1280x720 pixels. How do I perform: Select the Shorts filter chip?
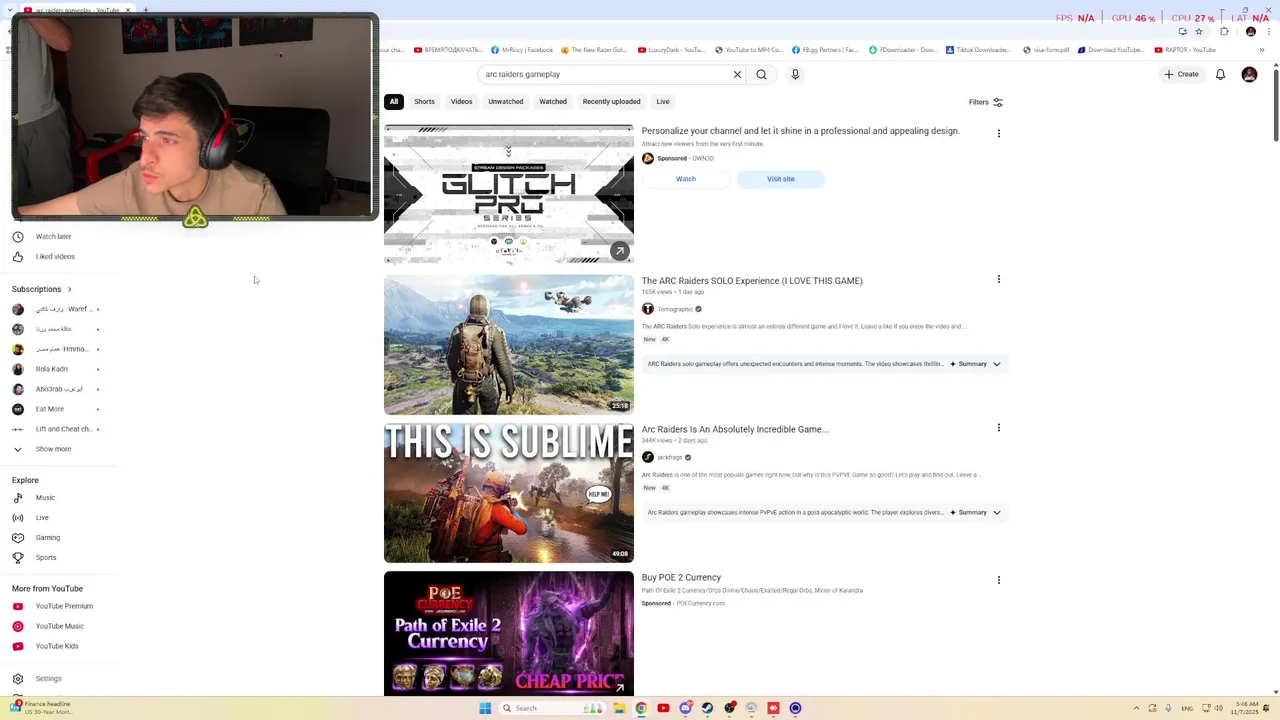point(424,102)
